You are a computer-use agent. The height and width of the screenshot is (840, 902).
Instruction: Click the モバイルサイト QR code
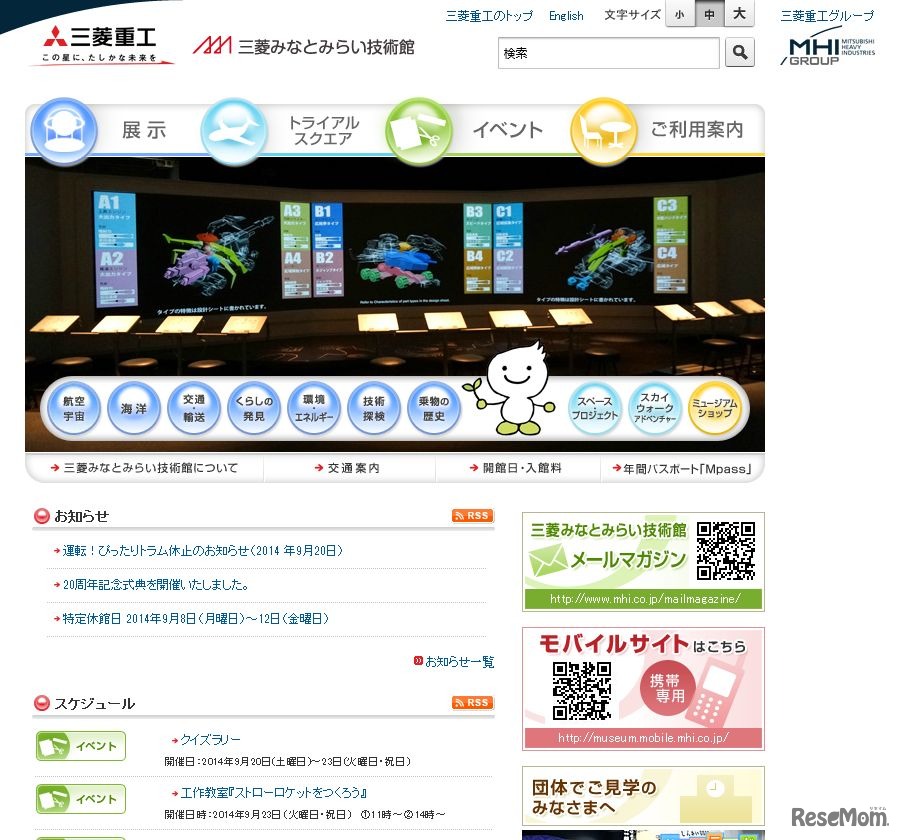(x=582, y=690)
